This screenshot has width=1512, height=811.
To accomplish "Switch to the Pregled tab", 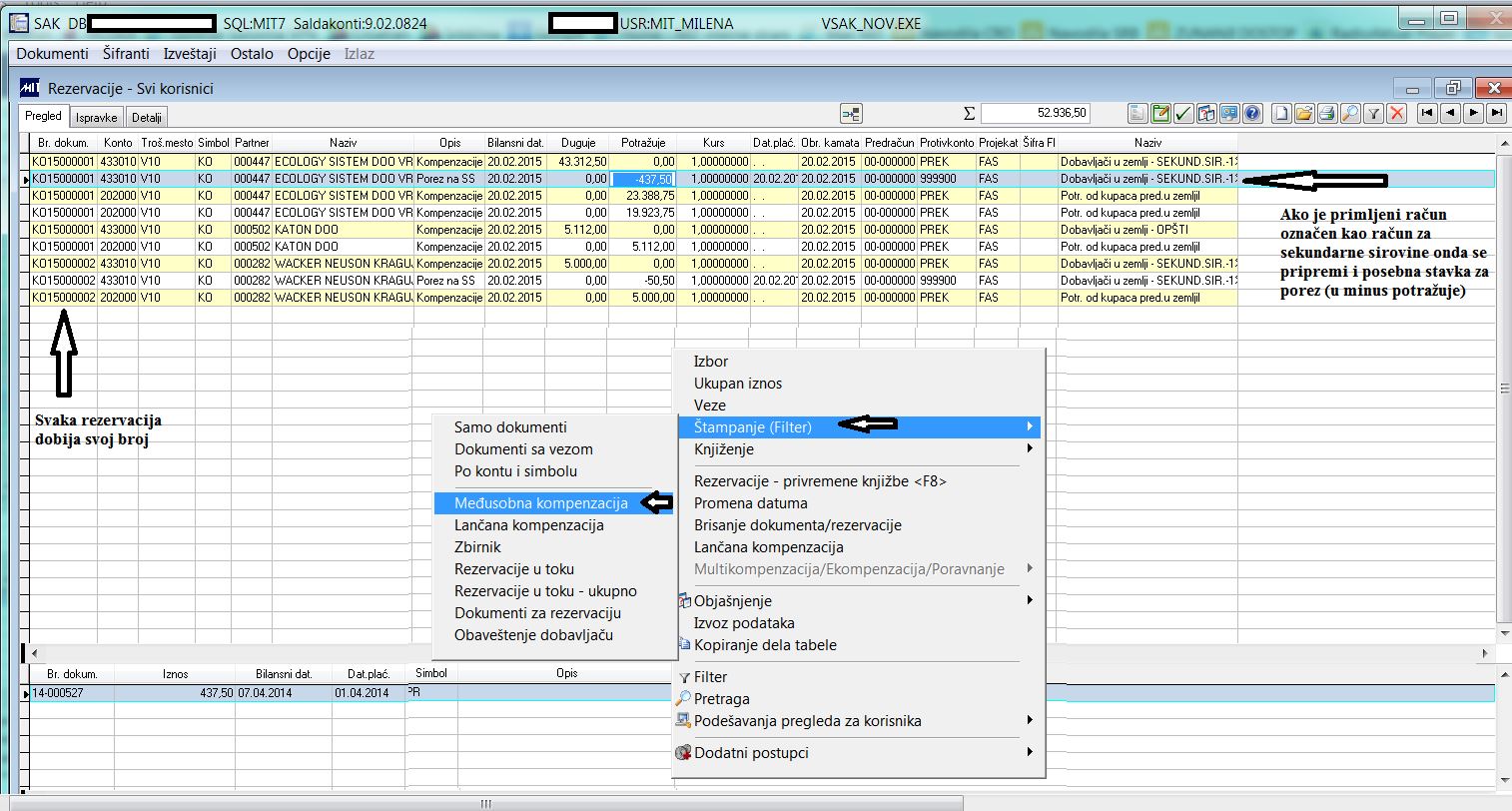I will pos(43,116).
